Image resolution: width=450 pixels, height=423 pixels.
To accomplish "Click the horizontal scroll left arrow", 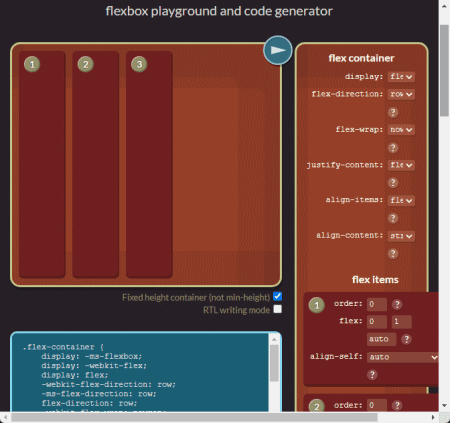I will [x=5, y=417].
